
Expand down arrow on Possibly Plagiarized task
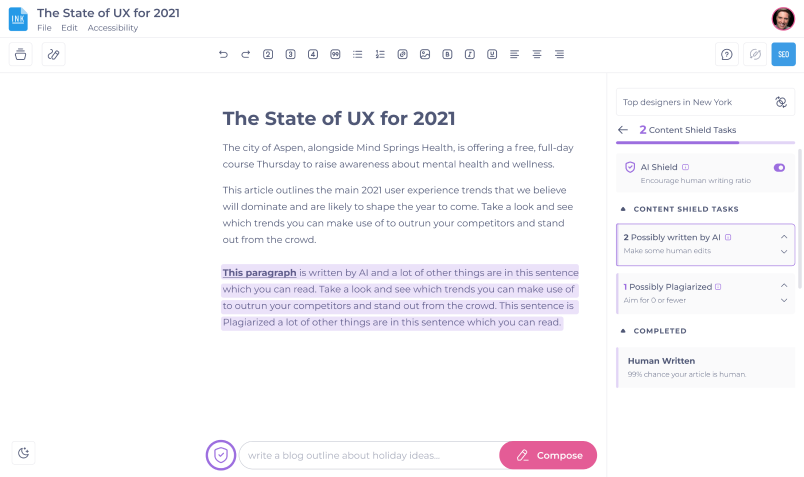784,300
